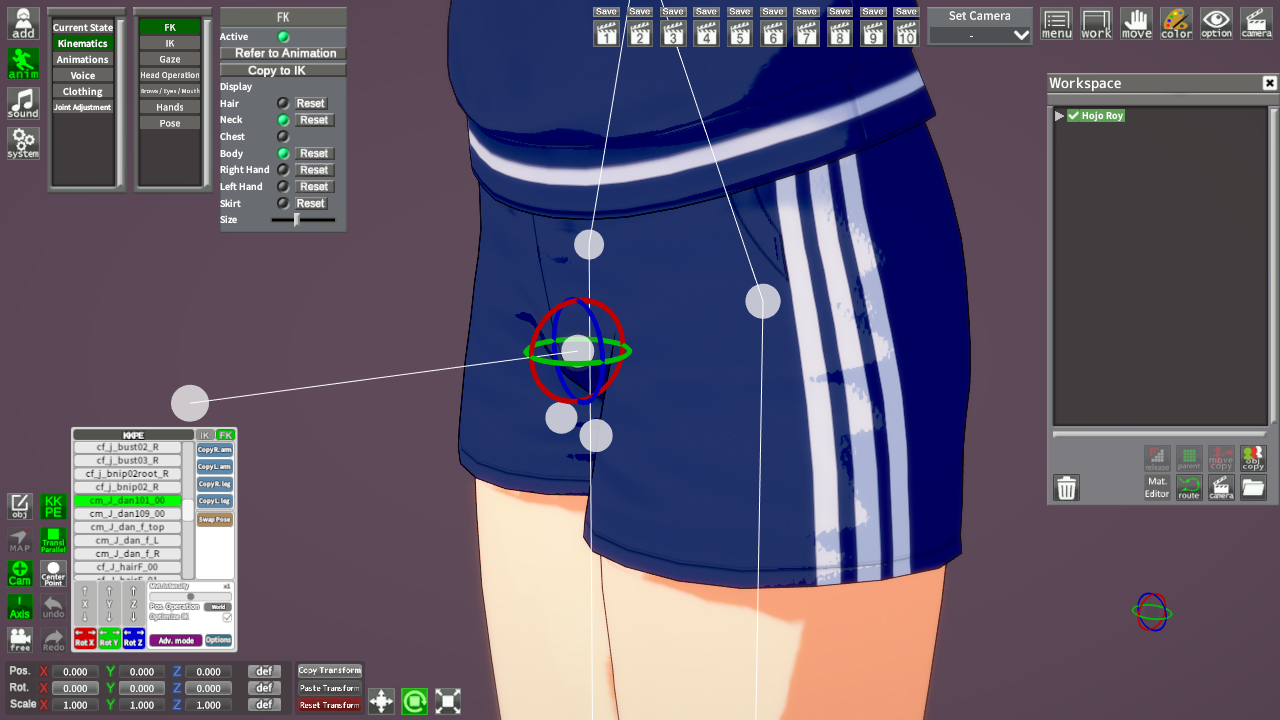The width and height of the screenshot is (1280, 720).
Task: Select the Head Operation submenu item
Action: click(170, 76)
